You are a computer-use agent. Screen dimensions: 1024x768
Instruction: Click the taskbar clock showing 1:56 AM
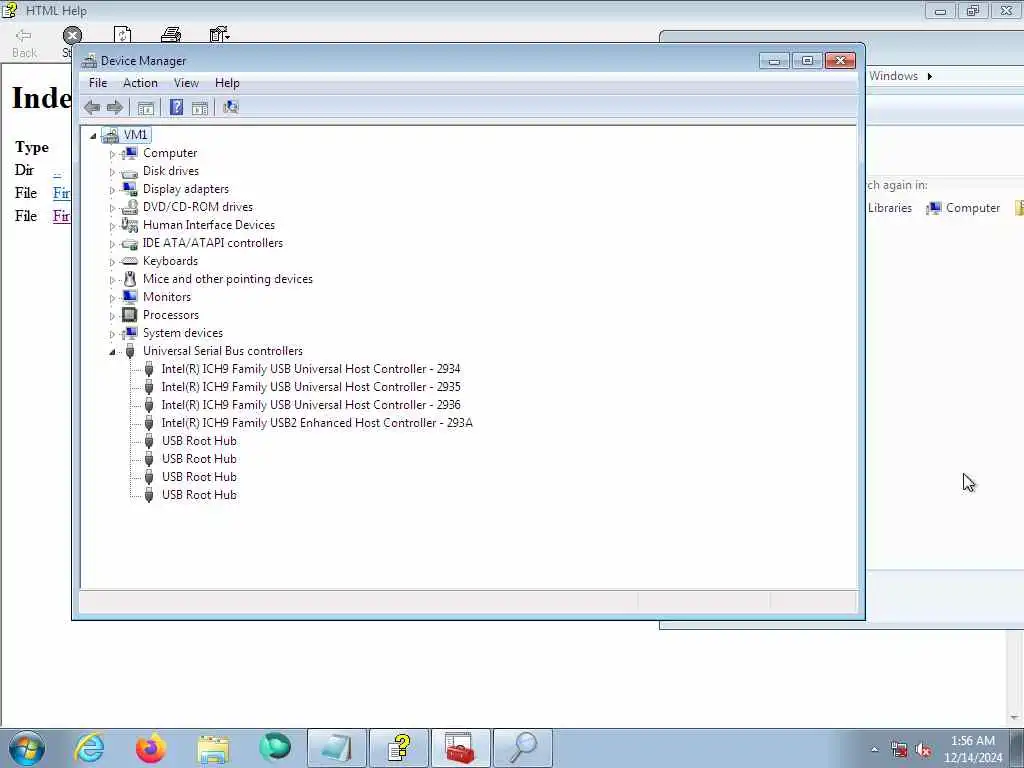pyautogui.click(x=972, y=748)
